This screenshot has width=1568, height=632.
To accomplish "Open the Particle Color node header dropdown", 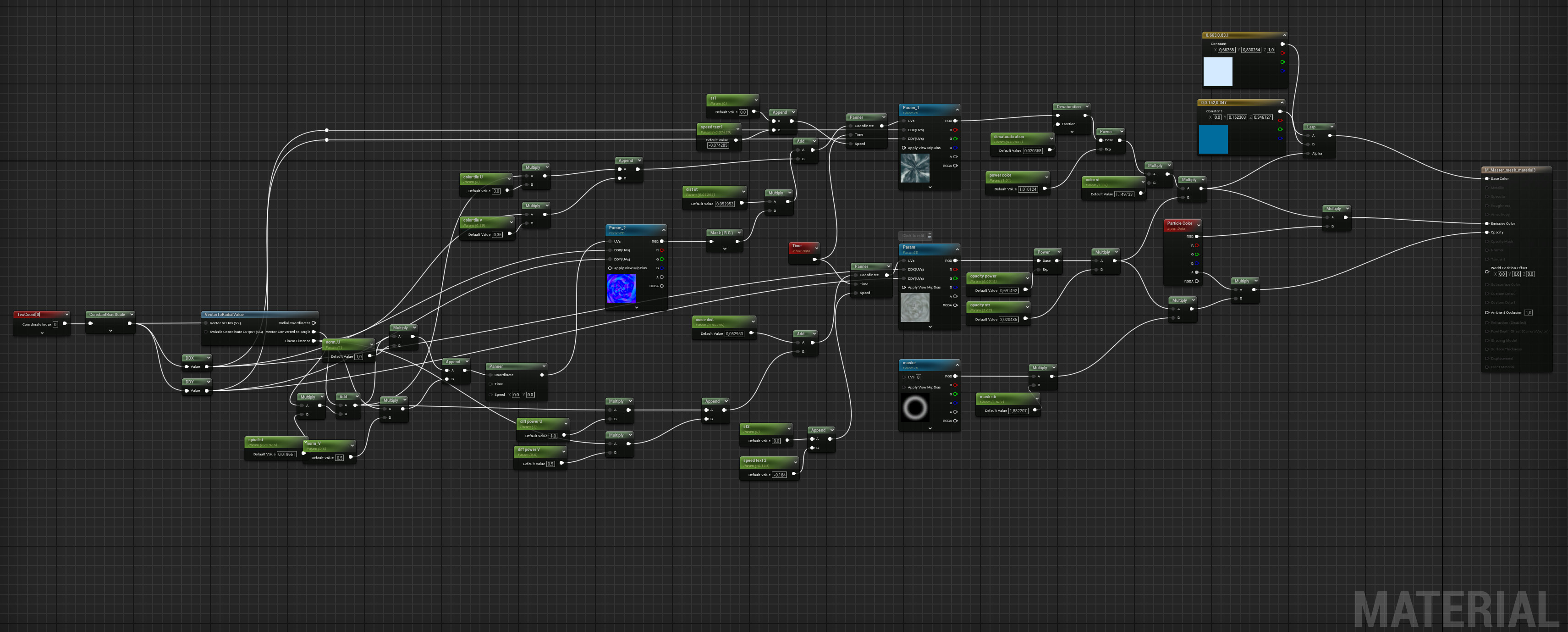I will click(1199, 225).
